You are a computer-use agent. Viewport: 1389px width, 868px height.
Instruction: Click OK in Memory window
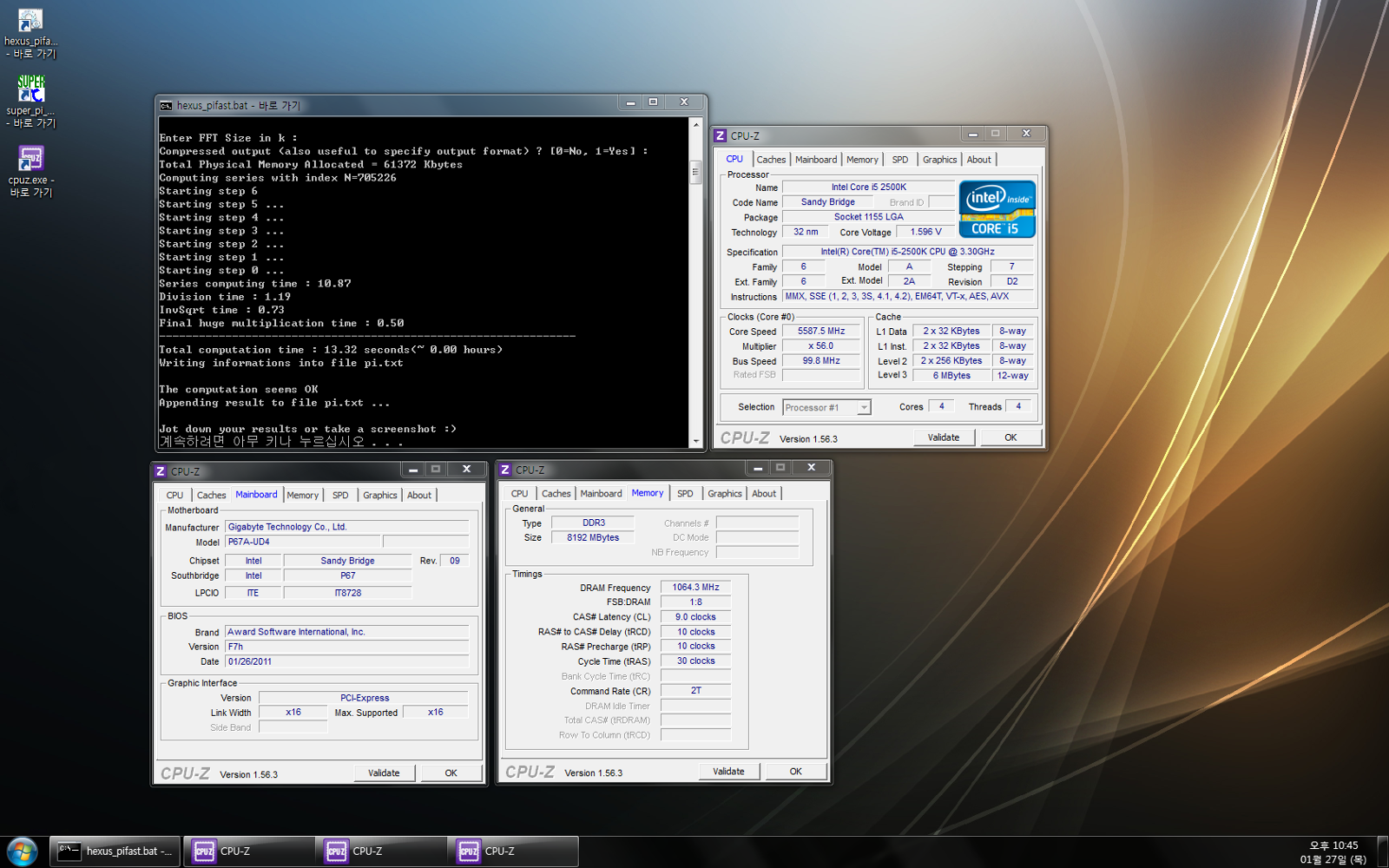pyautogui.click(x=795, y=772)
